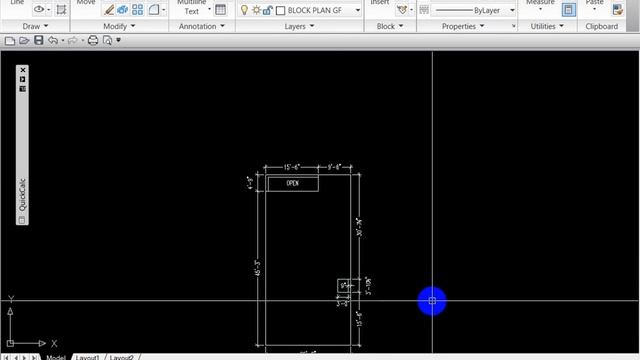The width and height of the screenshot is (640, 360).
Task: Toggle the layer freeze sun icon
Action: point(256,10)
